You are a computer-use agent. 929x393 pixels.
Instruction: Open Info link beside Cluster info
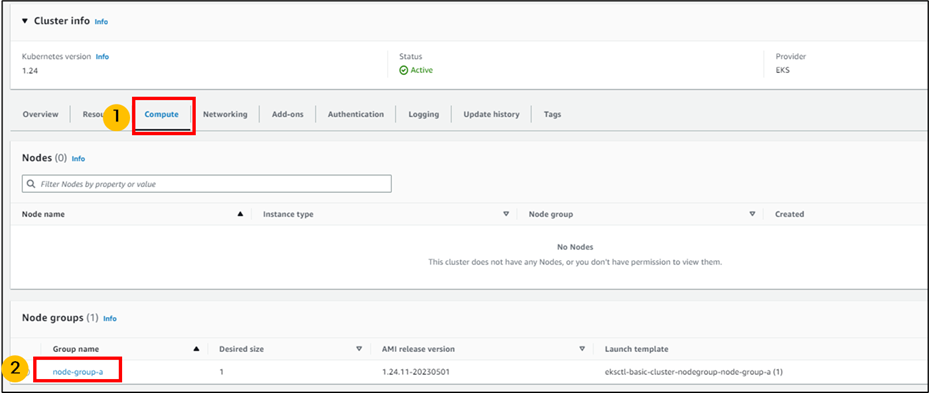[x=101, y=21]
